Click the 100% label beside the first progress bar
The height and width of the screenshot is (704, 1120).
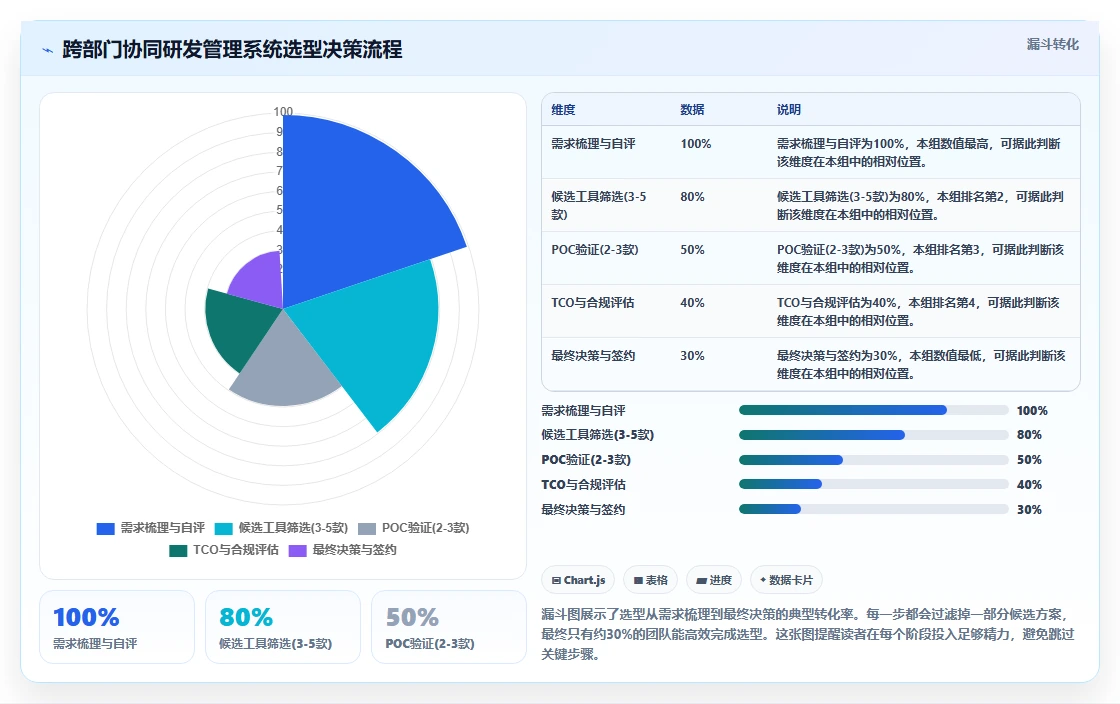click(1032, 411)
